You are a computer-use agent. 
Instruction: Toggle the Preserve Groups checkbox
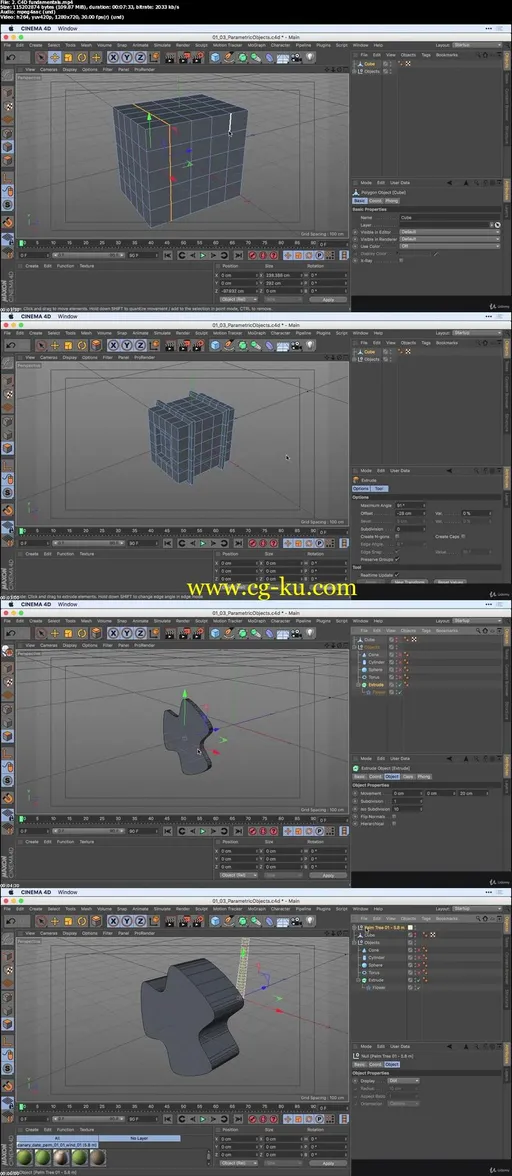(x=397, y=559)
